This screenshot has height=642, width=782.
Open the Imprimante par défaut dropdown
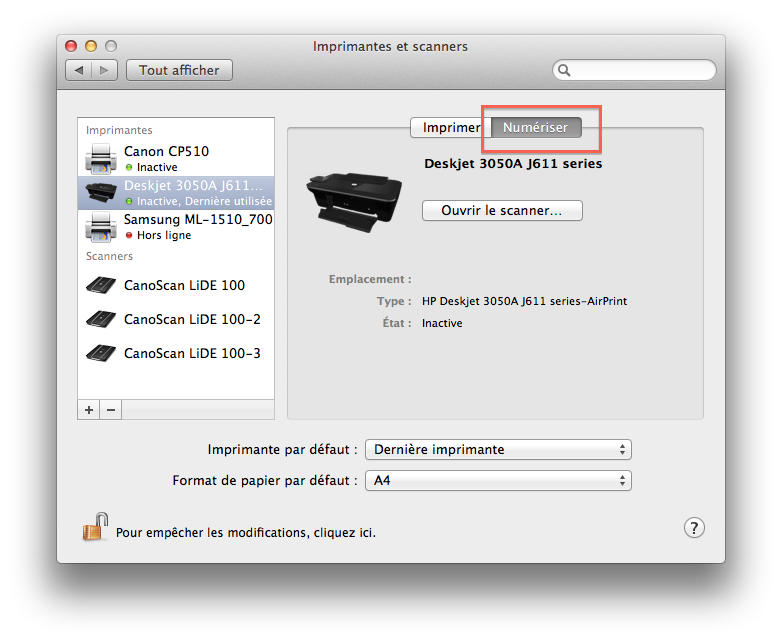point(498,450)
